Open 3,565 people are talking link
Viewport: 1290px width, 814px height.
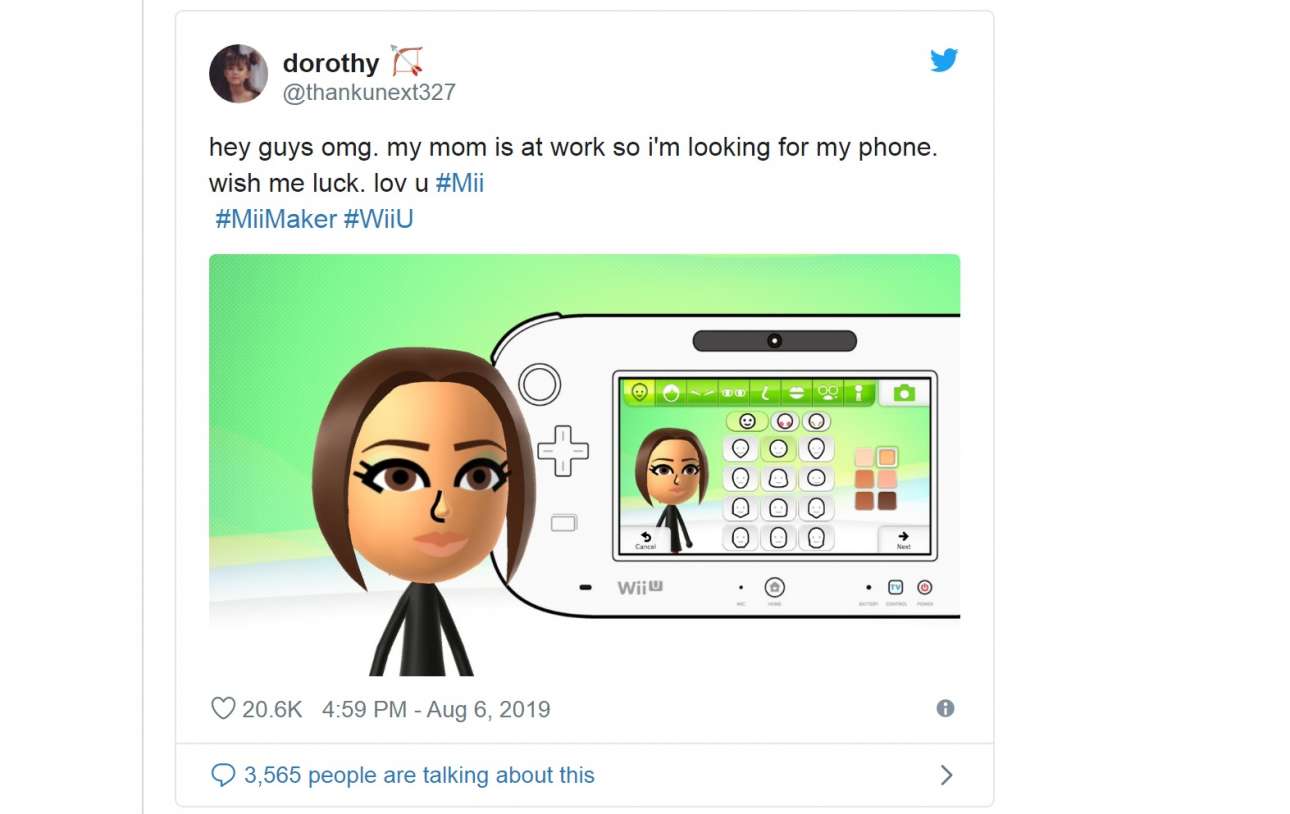(419, 775)
